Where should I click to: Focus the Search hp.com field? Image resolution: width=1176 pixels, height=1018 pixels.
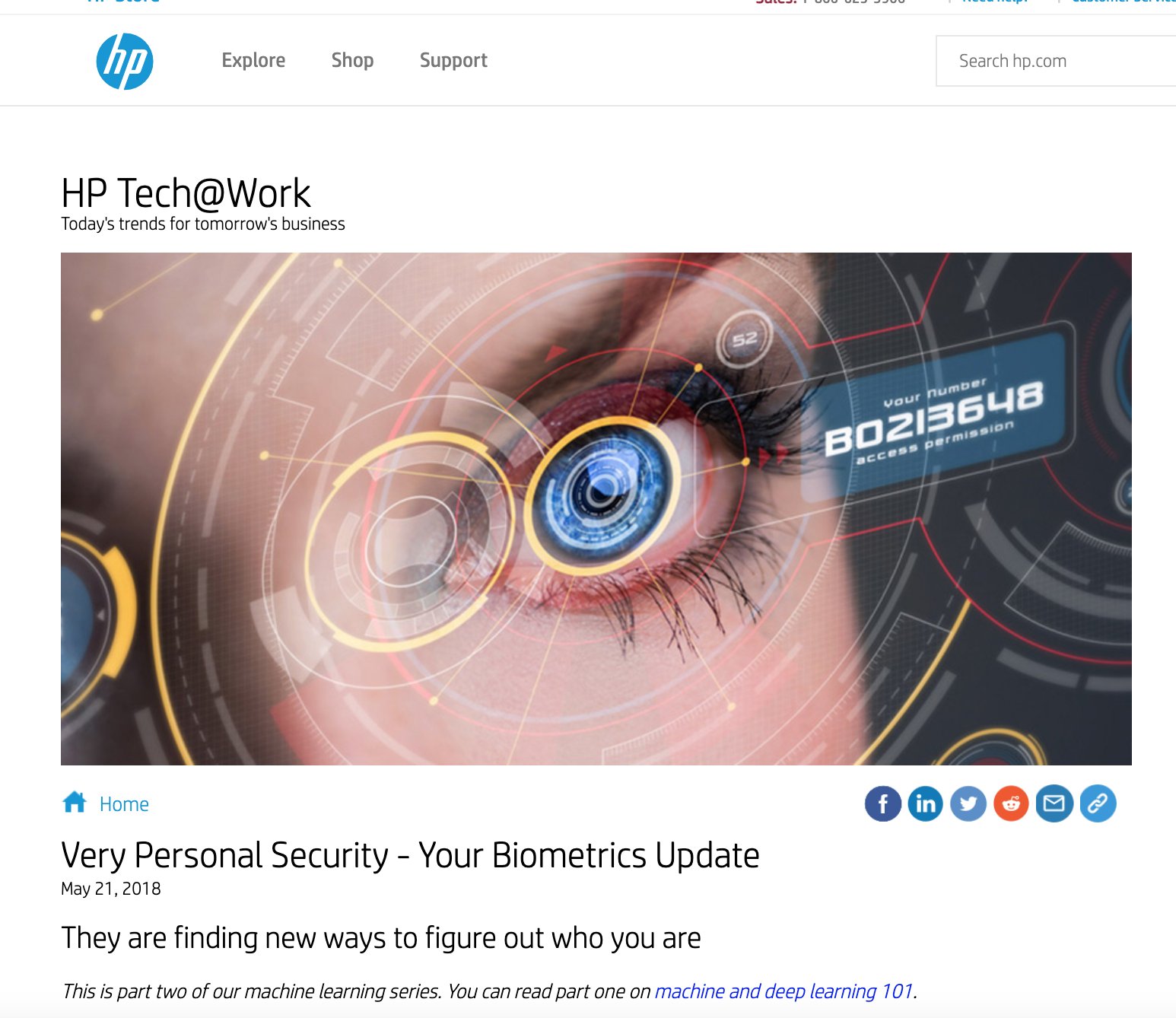tap(1056, 61)
